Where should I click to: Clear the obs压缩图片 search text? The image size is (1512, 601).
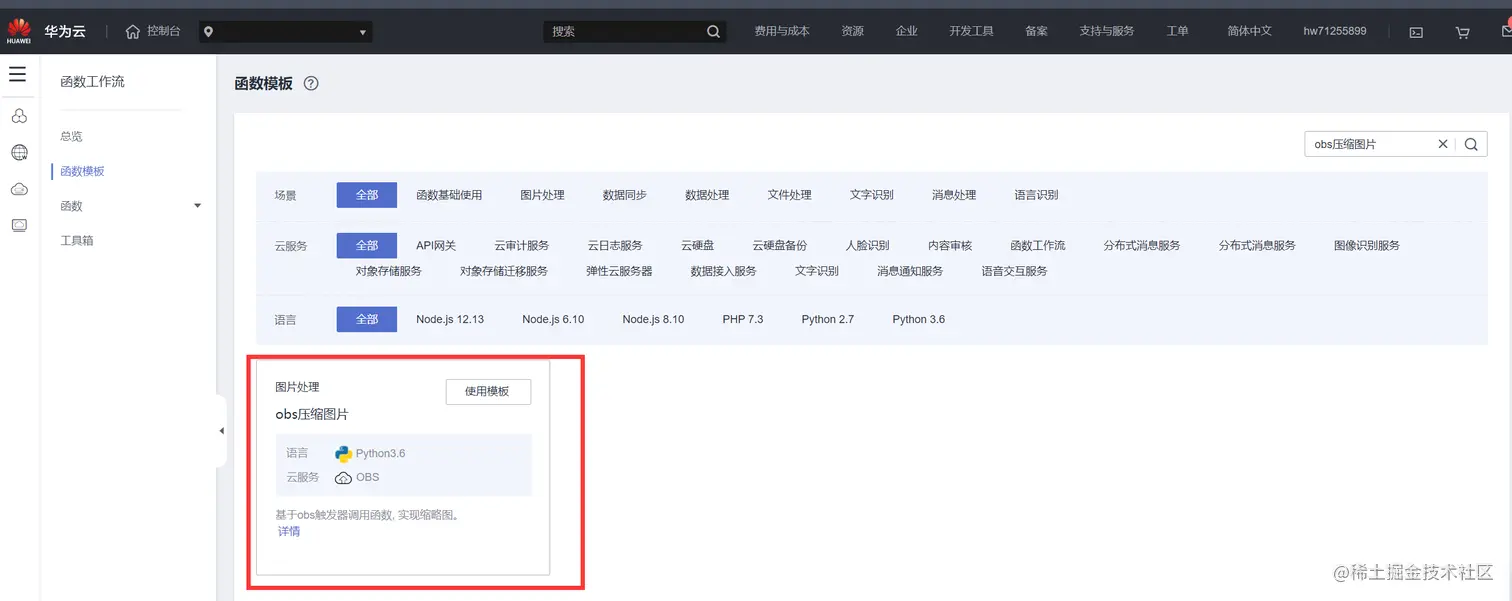1443,144
